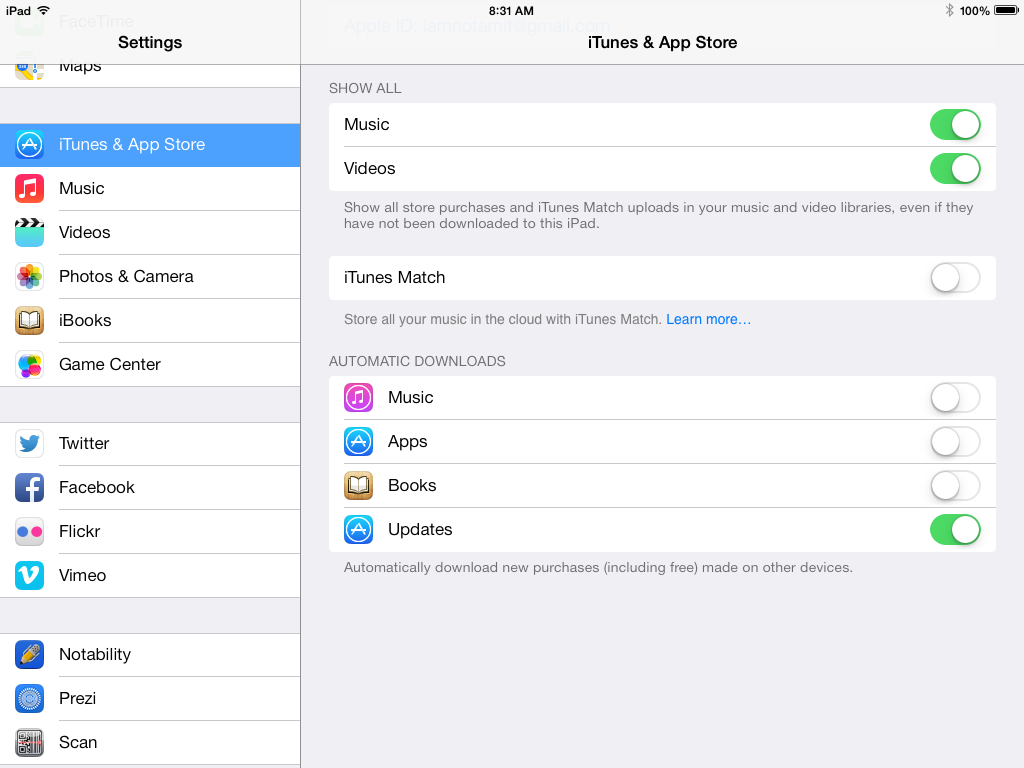This screenshot has width=1024, height=768.
Task: Enable the iTunes Match switch
Action: click(954, 278)
